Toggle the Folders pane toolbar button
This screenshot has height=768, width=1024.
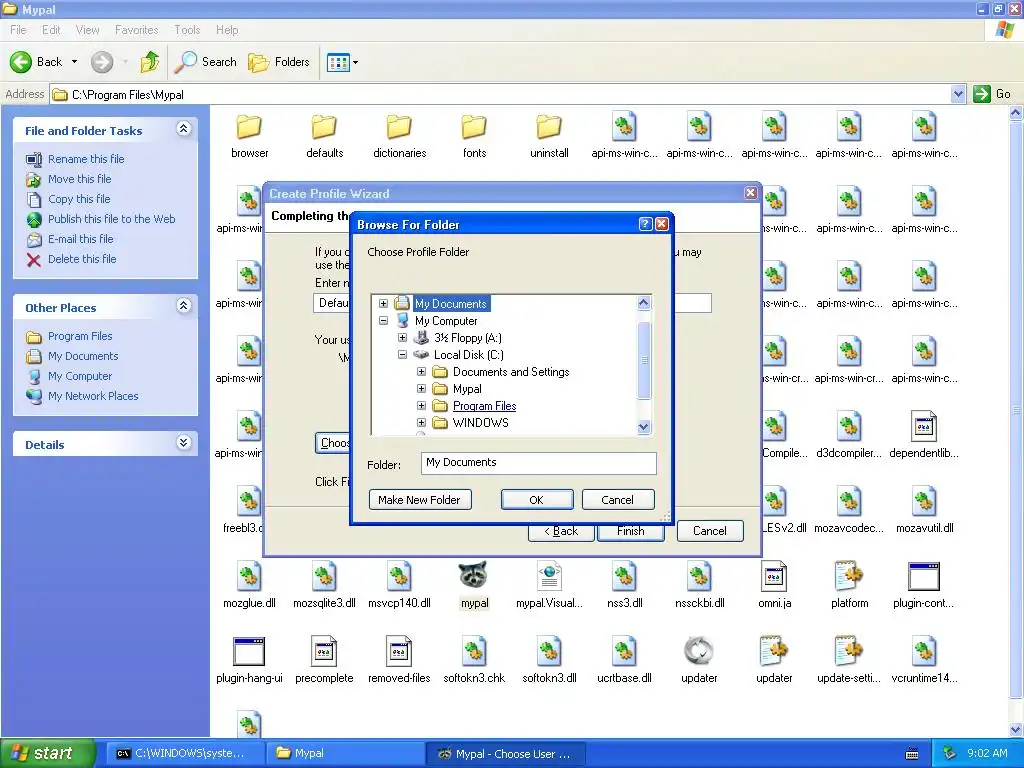tap(279, 62)
